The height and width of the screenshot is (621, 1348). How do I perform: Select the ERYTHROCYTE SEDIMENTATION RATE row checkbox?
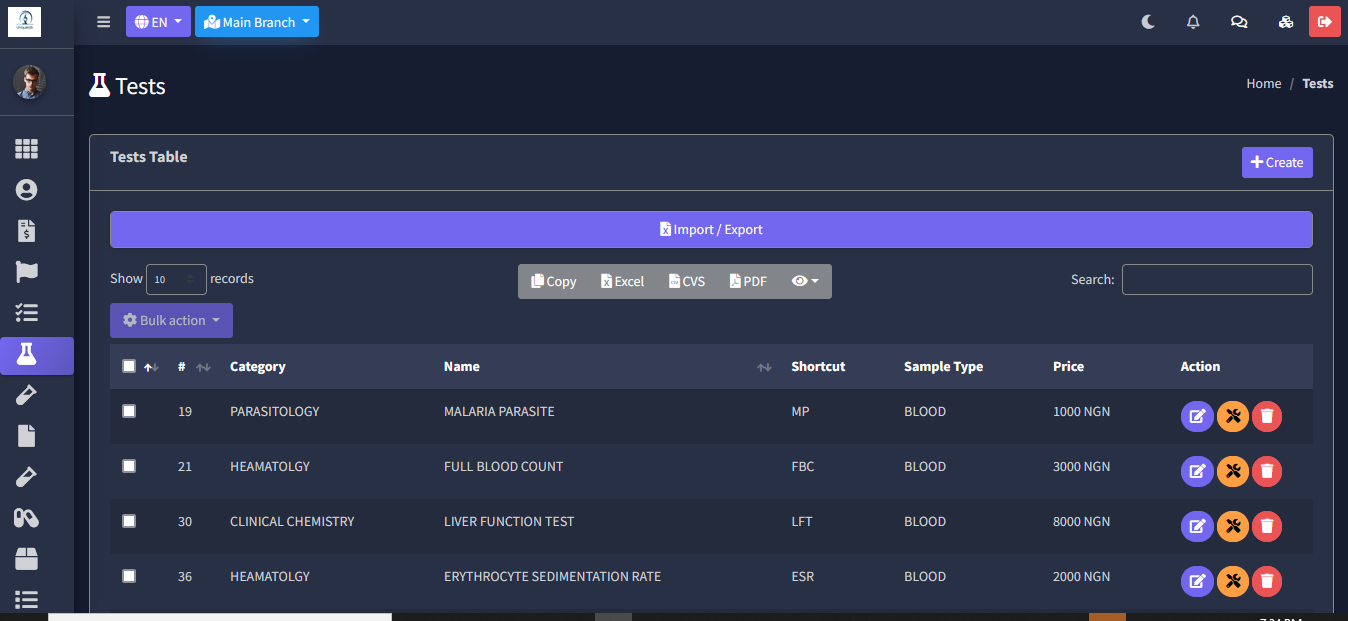click(x=129, y=576)
